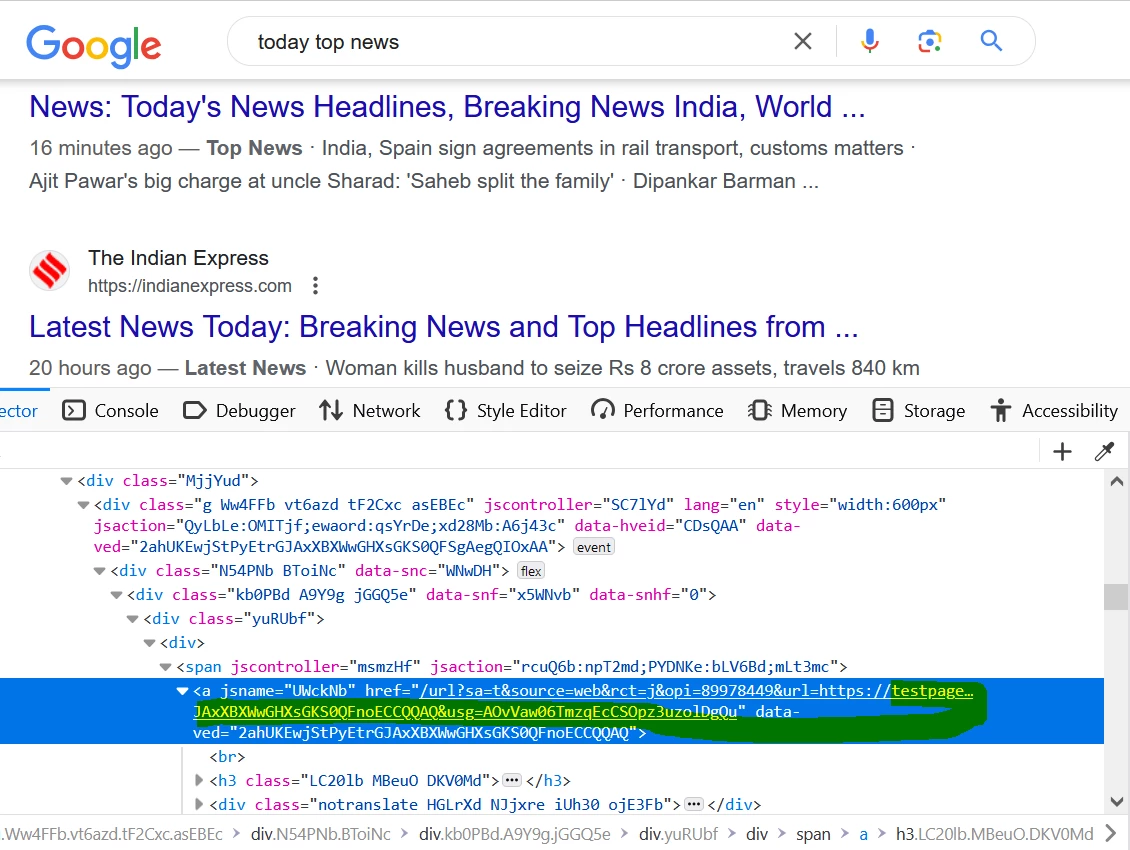Screen dimensions: 1130x850
Task: Collapse the div class kb0PBd node
Action: click(116, 595)
